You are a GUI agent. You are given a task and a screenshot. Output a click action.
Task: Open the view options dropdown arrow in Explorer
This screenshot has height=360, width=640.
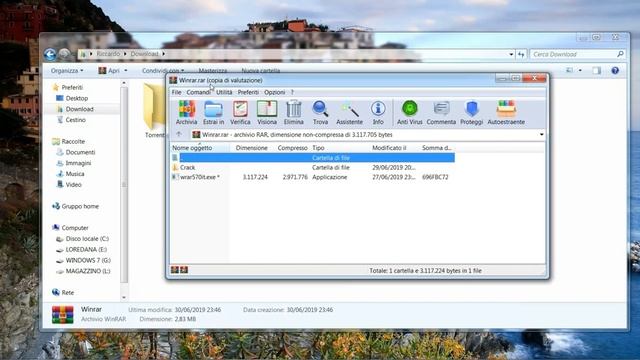580,71
